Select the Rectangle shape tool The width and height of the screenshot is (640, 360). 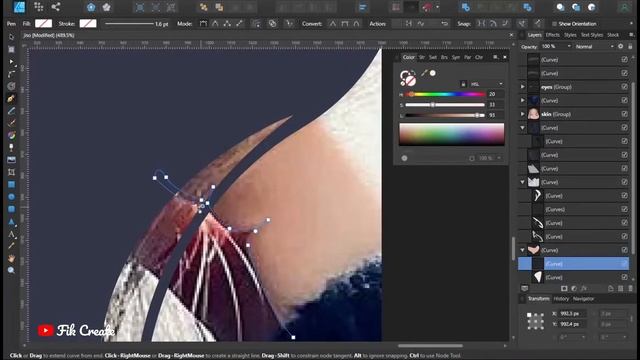(11, 184)
